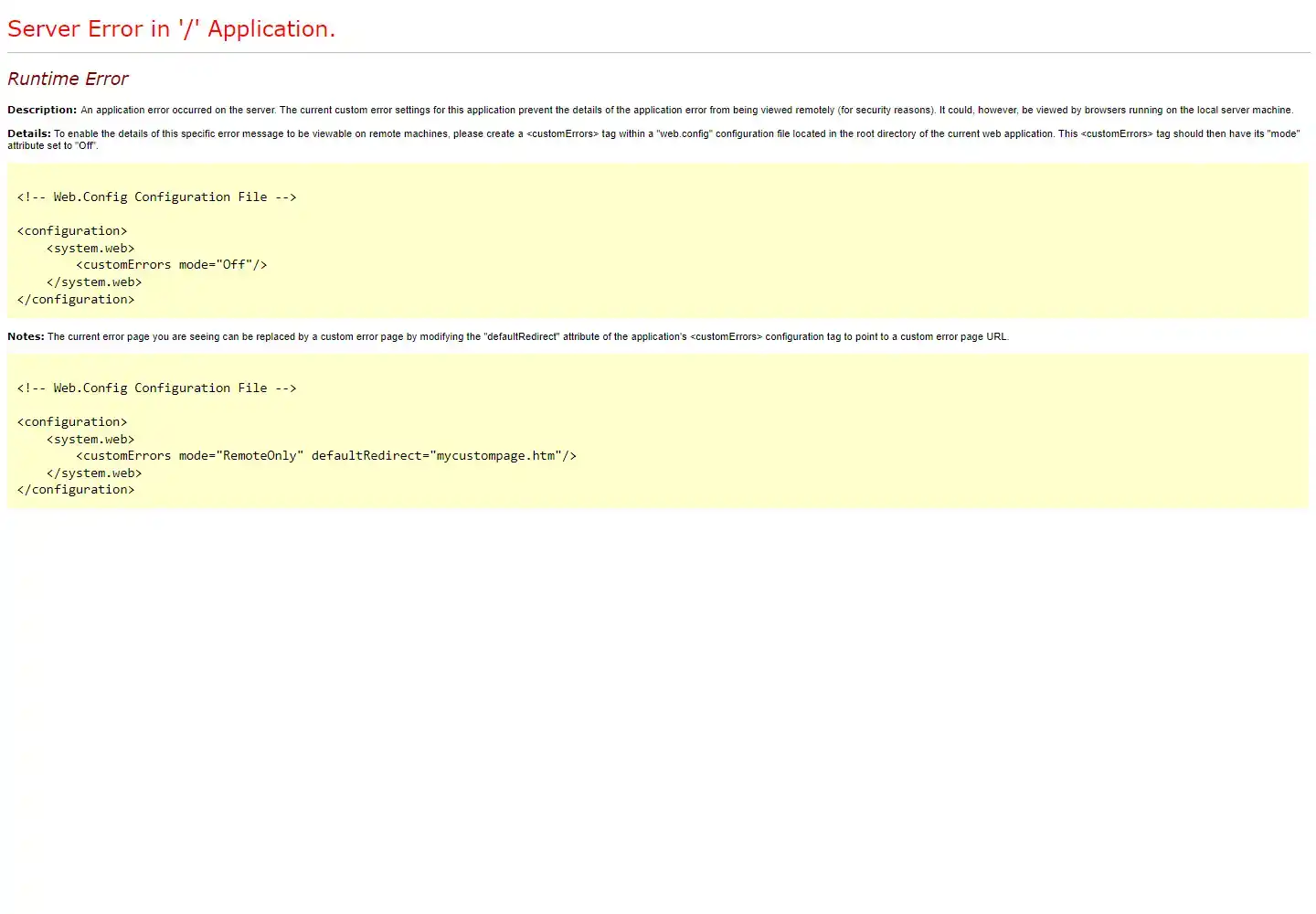This screenshot has height=914, width=1316.
Task: Click the bold "Details:" label
Action: point(29,133)
